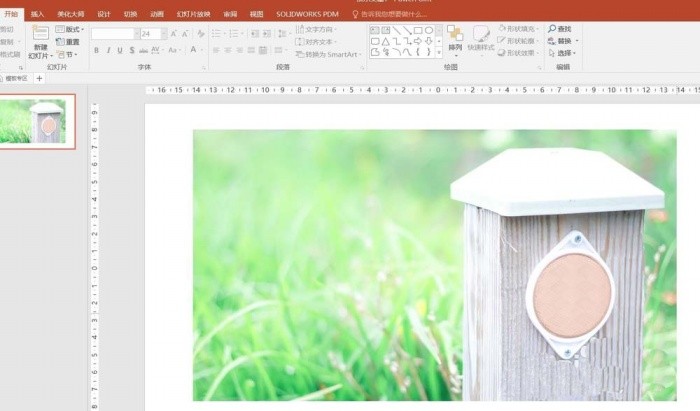Switch to the Insert (插入) tab
Viewport: 700px width, 411px height.
(x=38, y=14)
